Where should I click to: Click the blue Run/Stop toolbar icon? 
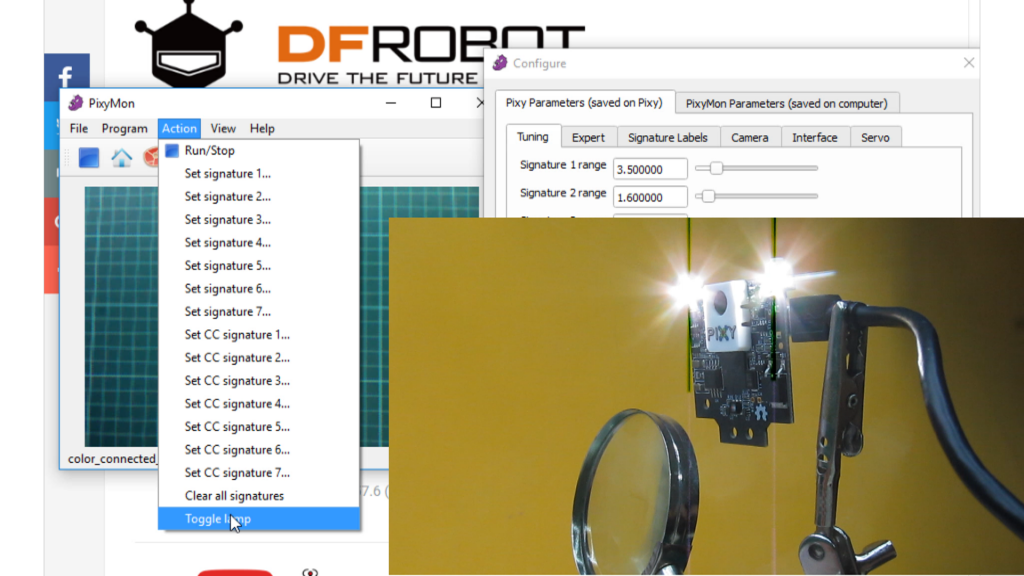tap(89, 158)
